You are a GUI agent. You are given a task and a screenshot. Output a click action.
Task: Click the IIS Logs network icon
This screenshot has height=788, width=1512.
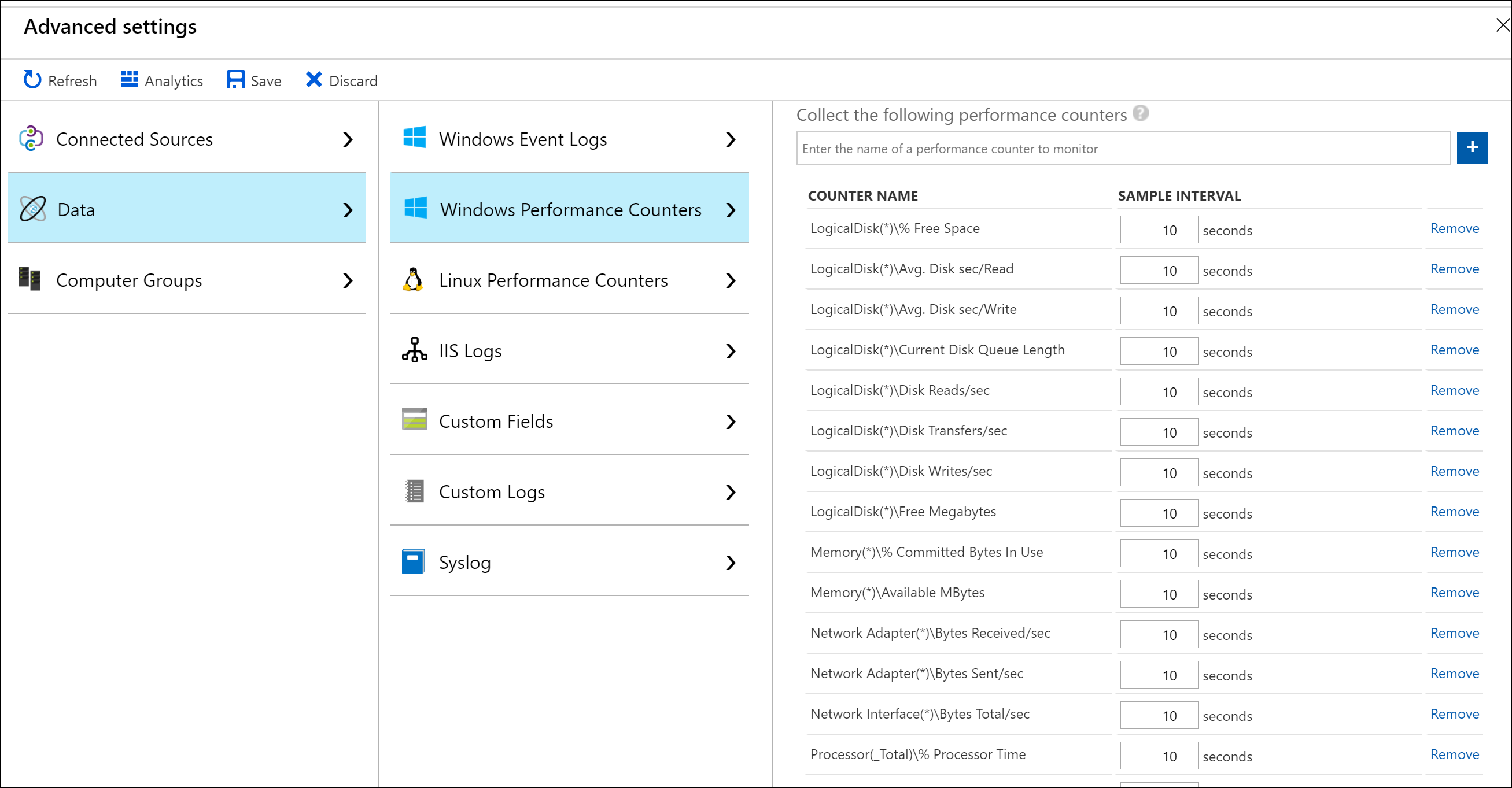[x=414, y=350]
